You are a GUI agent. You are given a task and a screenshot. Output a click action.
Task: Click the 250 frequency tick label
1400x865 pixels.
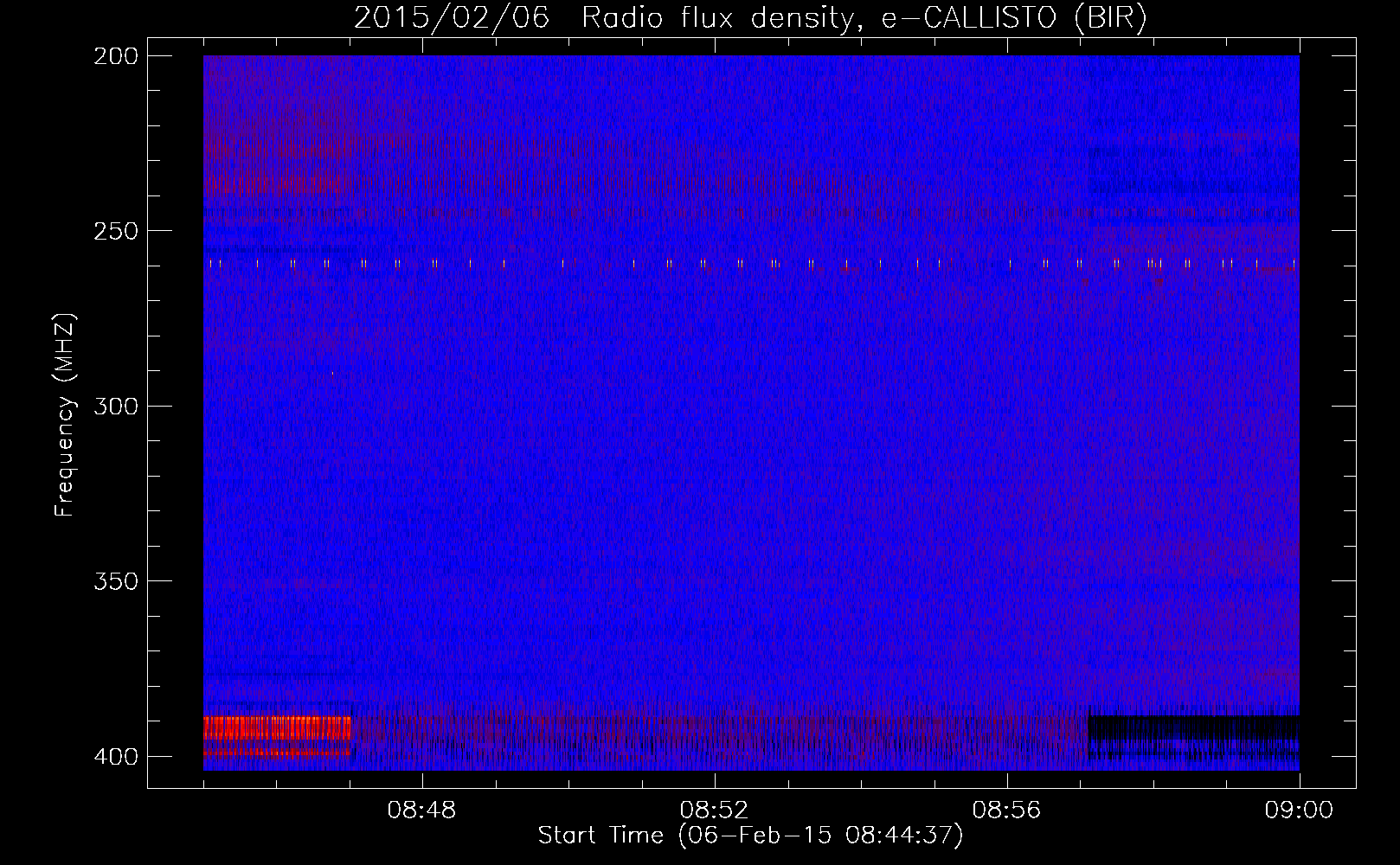(x=115, y=231)
